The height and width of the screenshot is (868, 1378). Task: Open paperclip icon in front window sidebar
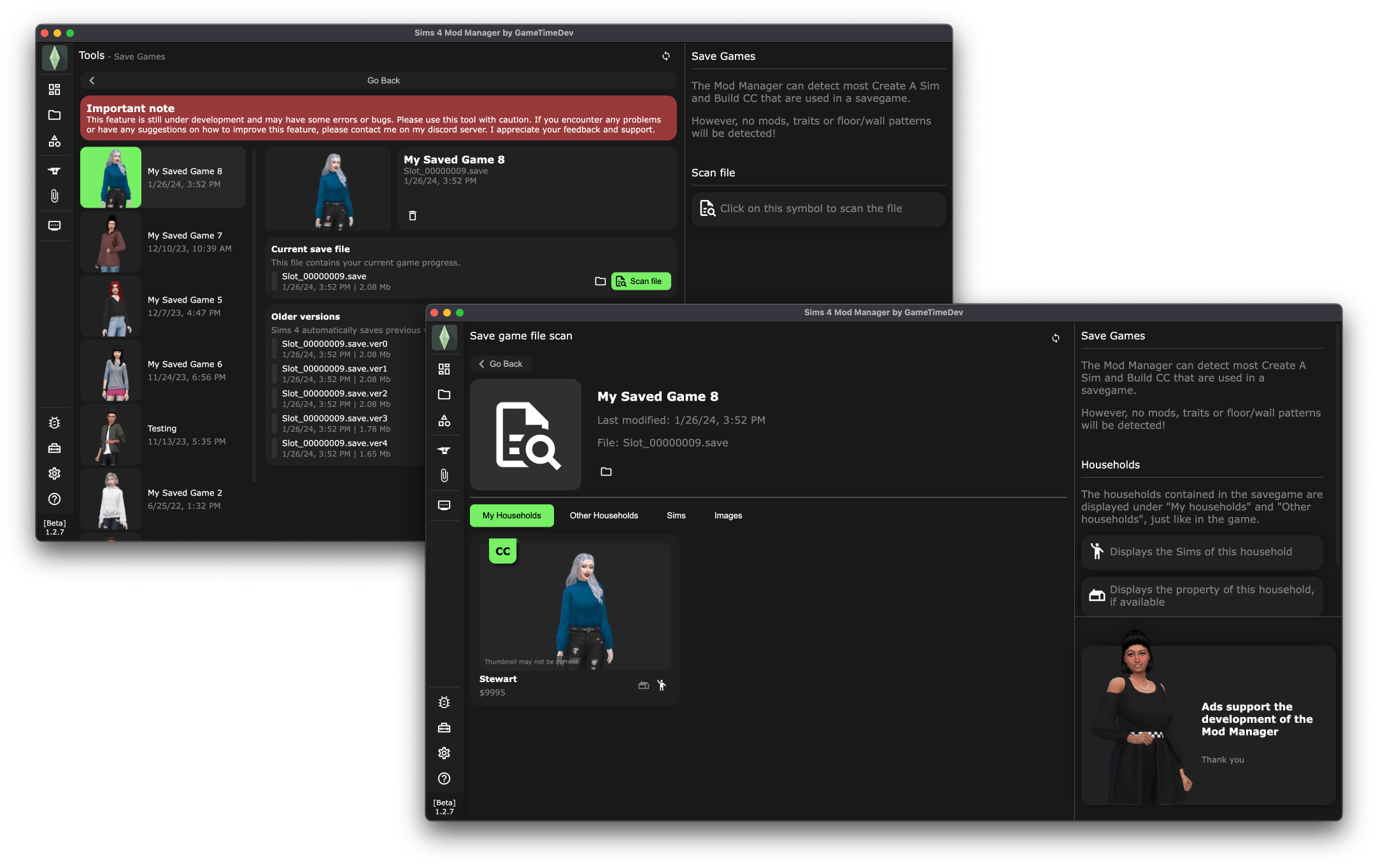(444, 476)
